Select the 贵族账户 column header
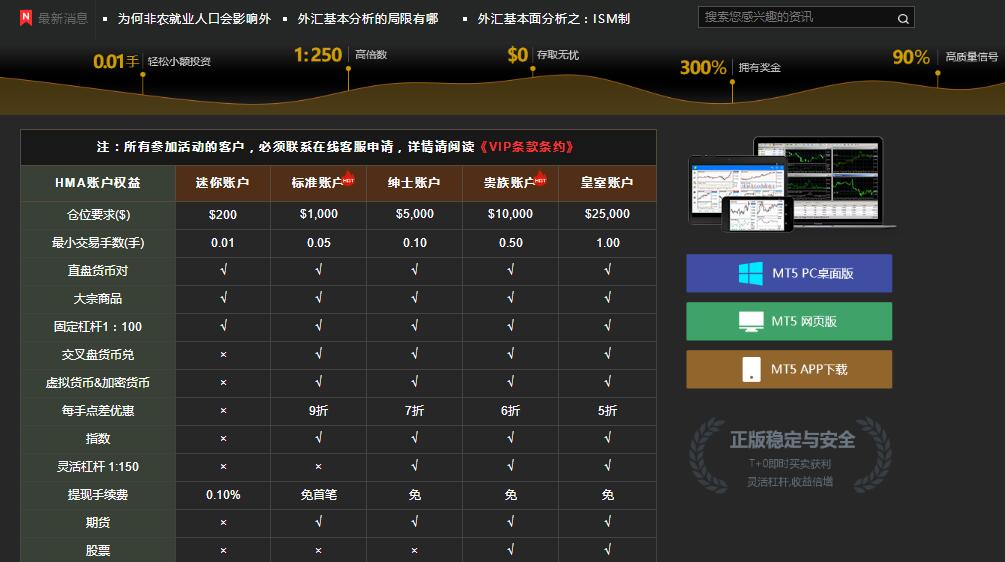Viewport: 1005px width, 562px height. pyautogui.click(x=511, y=183)
